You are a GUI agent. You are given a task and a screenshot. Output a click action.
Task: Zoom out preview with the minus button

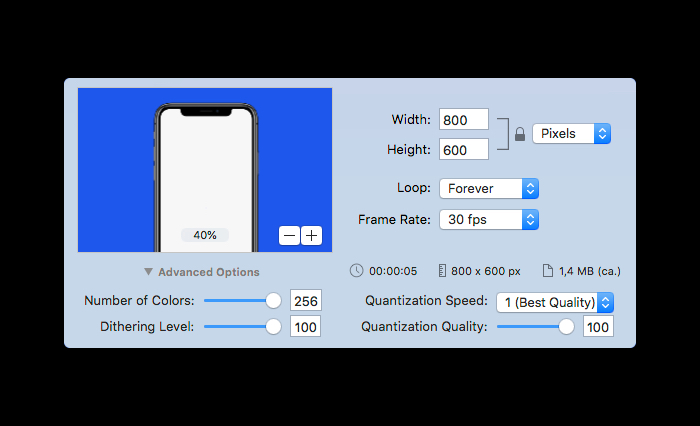289,235
